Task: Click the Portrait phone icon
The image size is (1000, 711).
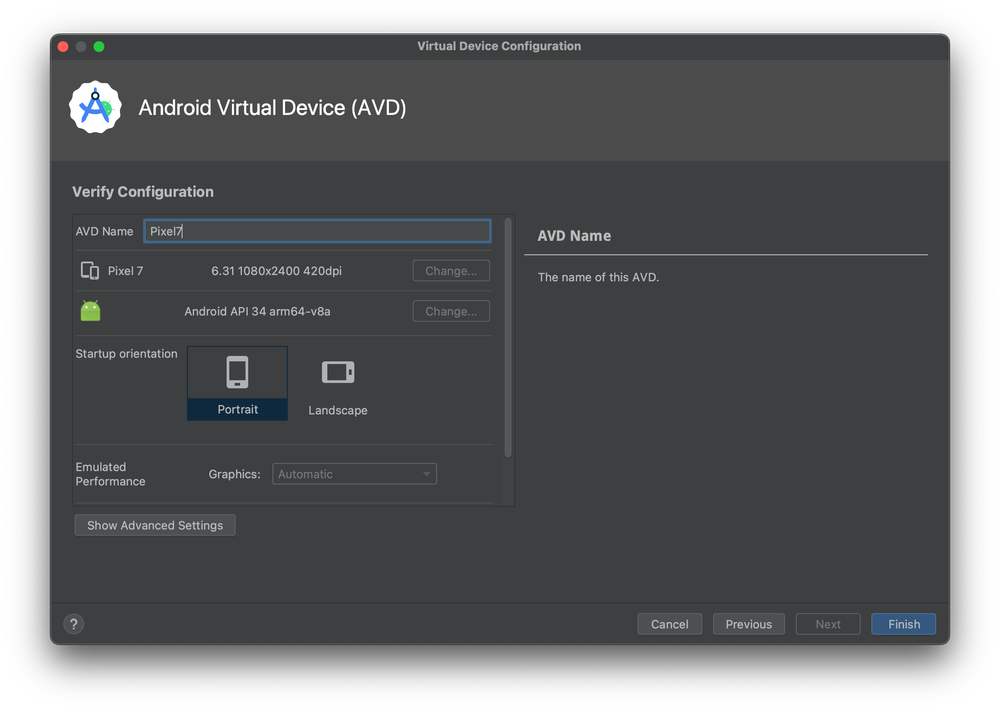Action: (x=237, y=370)
